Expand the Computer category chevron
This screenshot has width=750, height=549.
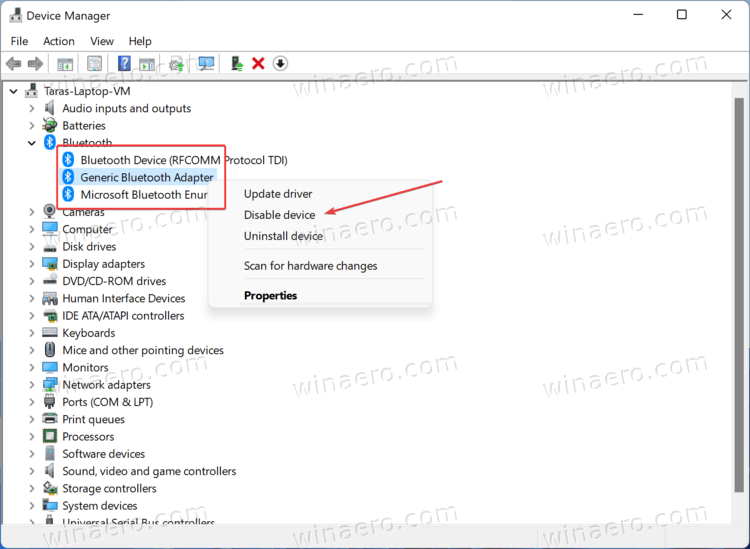(x=32, y=229)
